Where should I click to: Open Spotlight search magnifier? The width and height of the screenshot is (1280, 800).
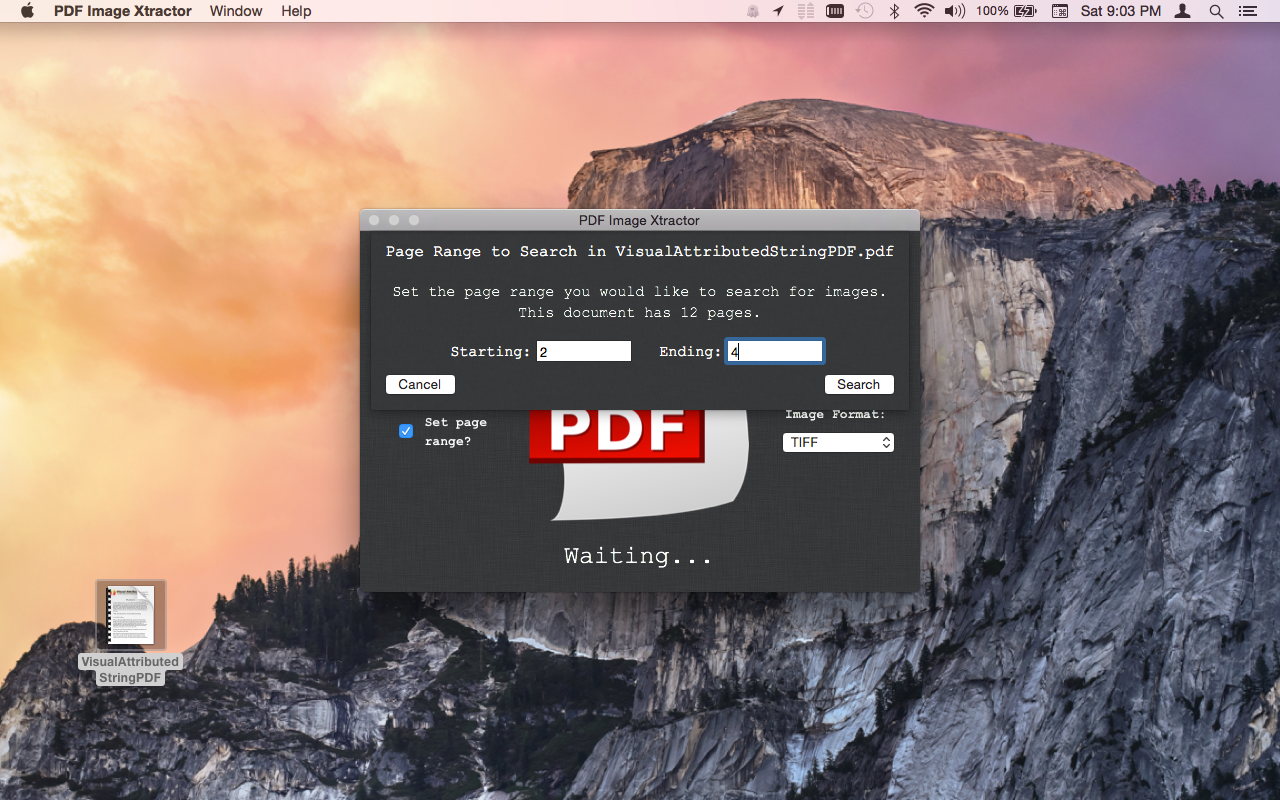pyautogui.click(x=1216, y=11)
